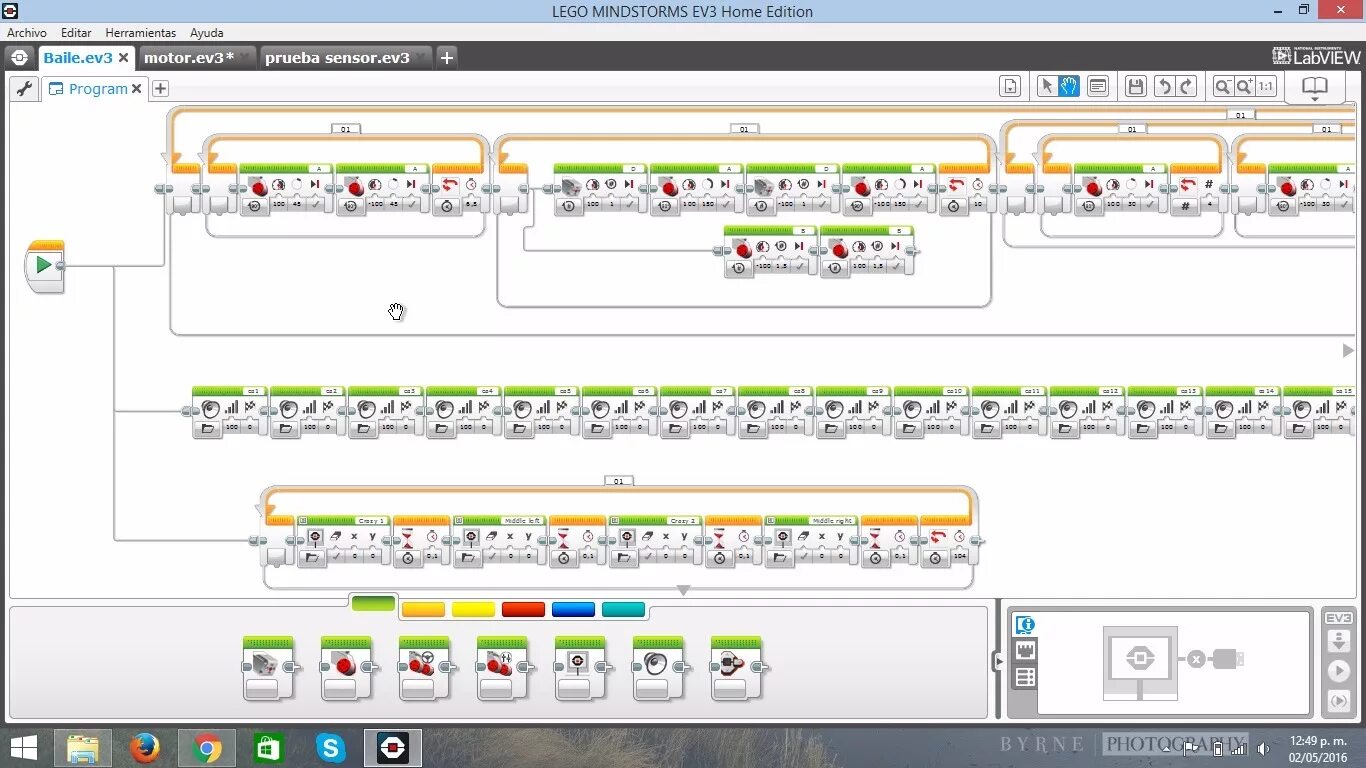Open the Available Bricks tab
Viewport: 1366px width, 768px height.
click(x=1024, y=677)
